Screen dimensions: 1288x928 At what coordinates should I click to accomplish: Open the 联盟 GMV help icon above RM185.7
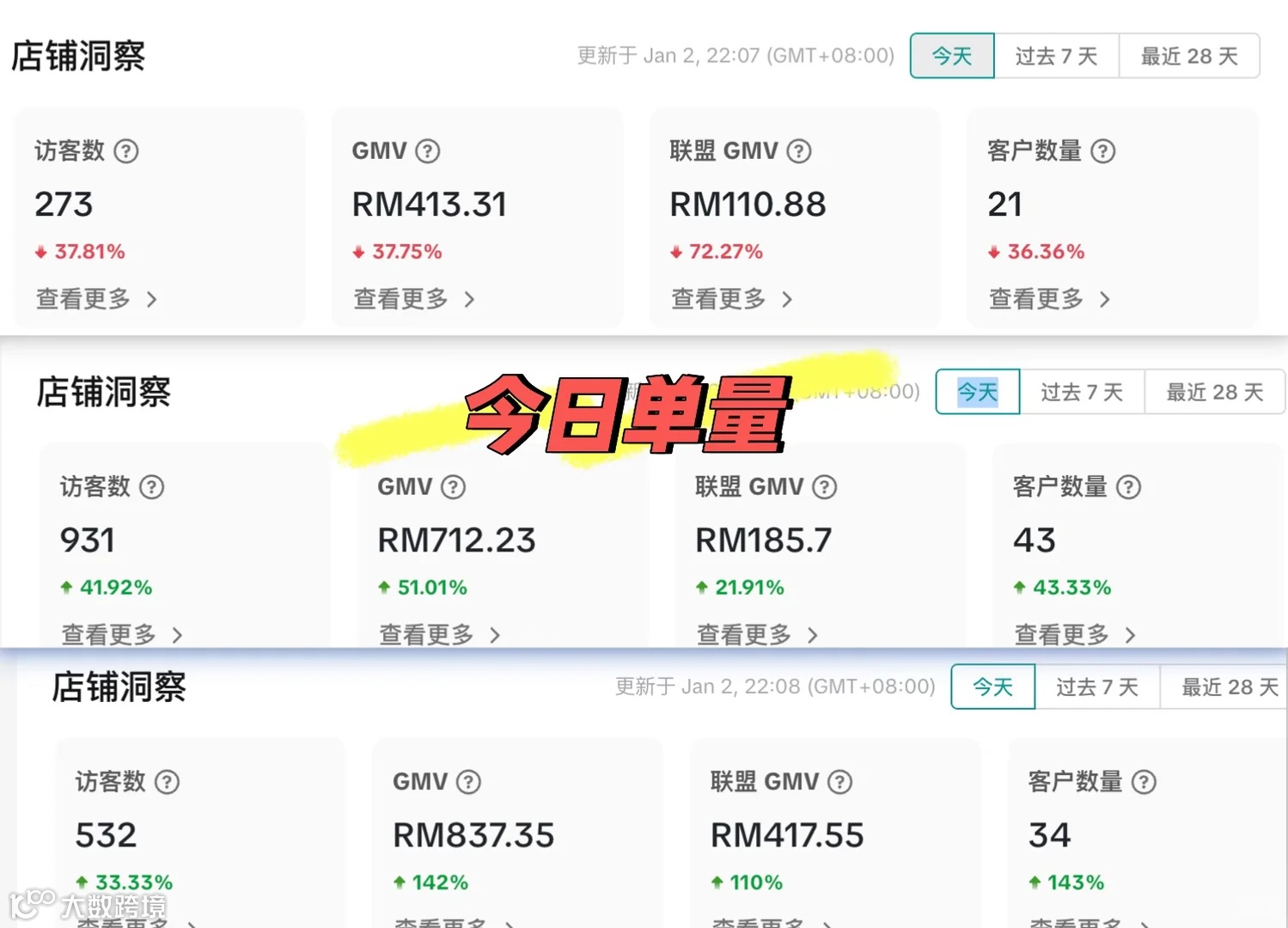825,487
